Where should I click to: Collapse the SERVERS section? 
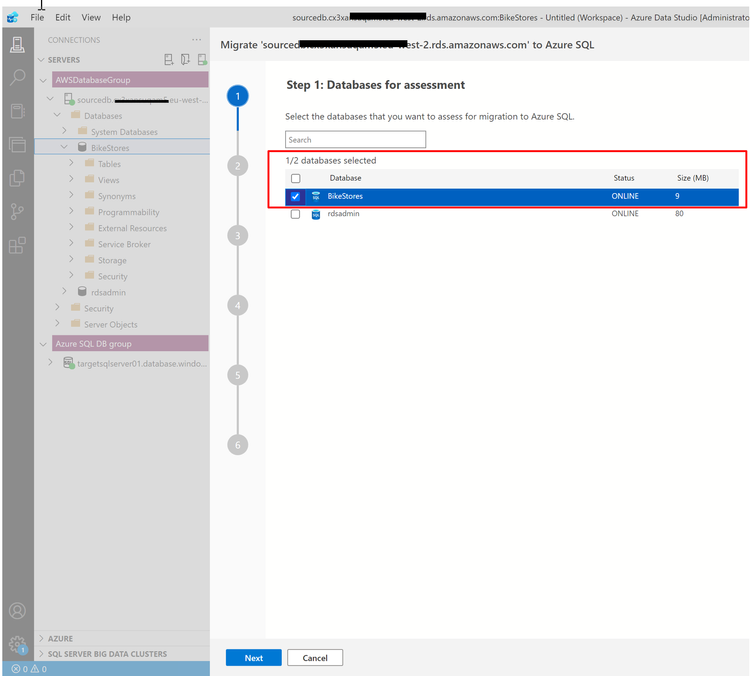42,60
